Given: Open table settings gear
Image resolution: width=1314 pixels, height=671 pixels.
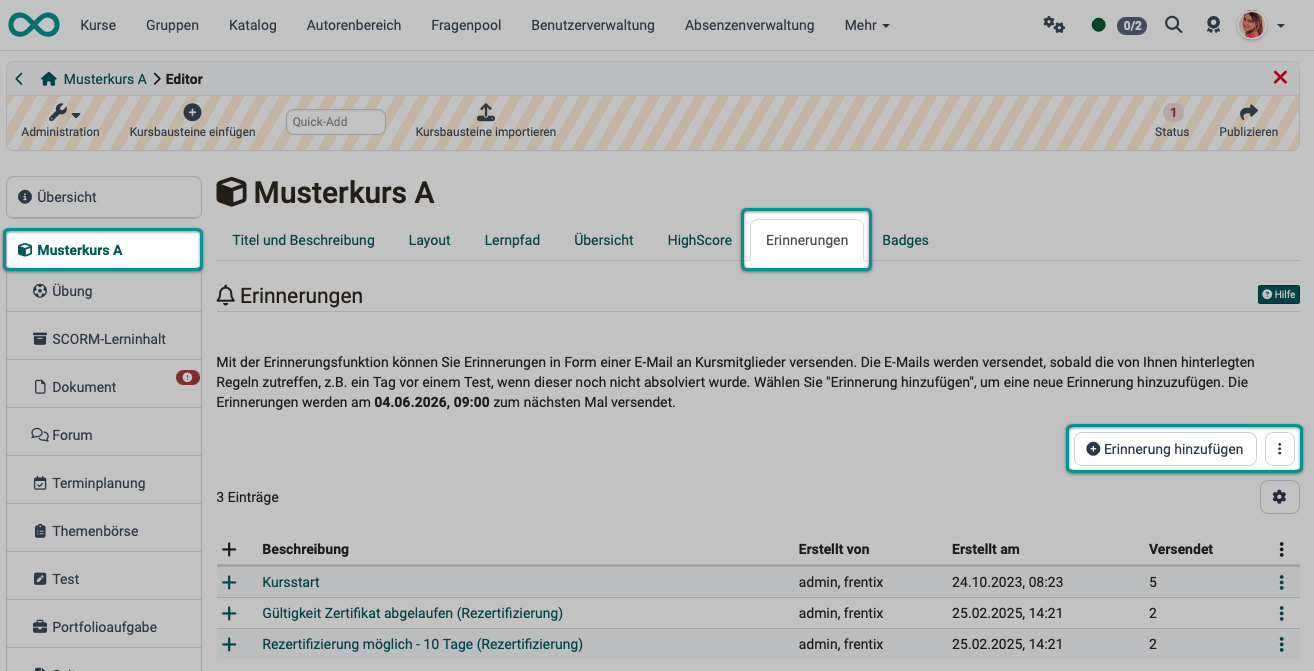Looking at the screenshot, I should 1280,497.
